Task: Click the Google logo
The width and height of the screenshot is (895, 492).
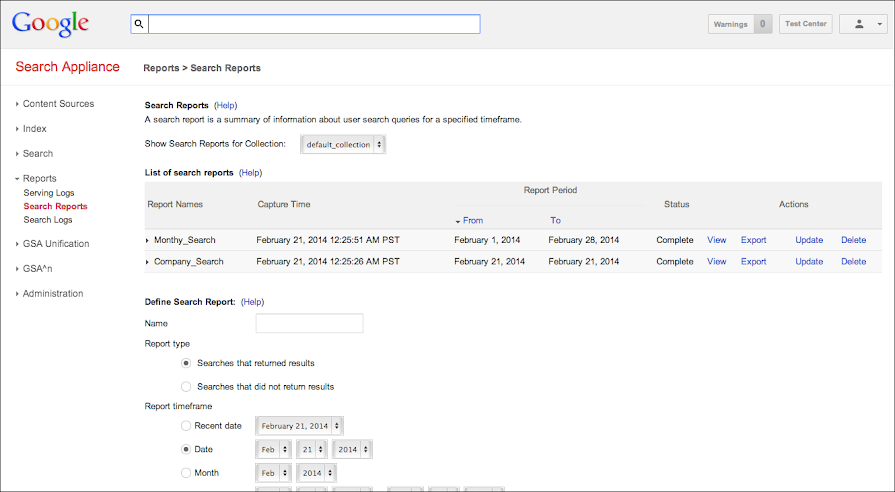Action: click(50, 24)
